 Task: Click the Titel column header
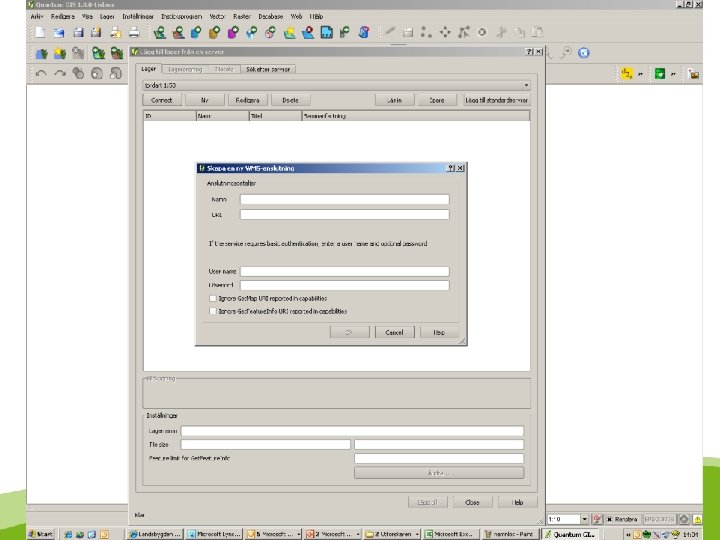click(276, 116)
